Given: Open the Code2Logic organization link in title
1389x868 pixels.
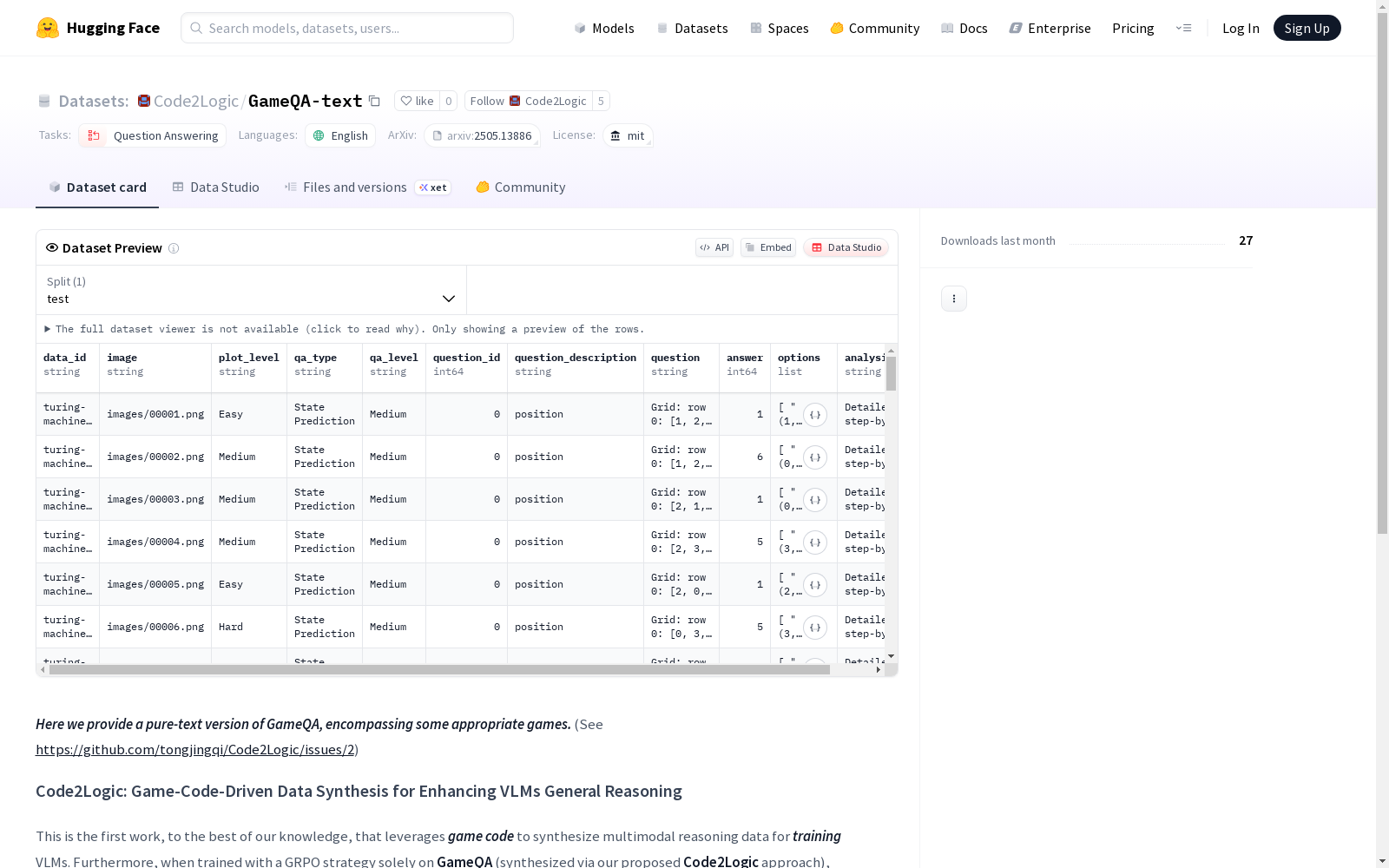Looking at the screenshot, I should (196, 101).
